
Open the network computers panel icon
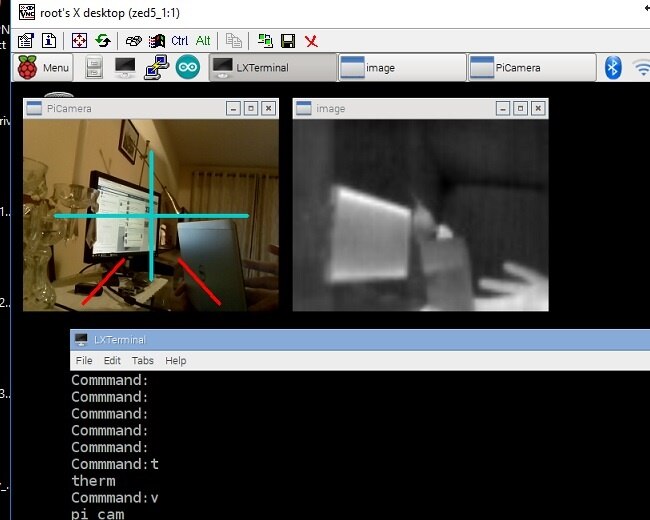pos(156,67)
